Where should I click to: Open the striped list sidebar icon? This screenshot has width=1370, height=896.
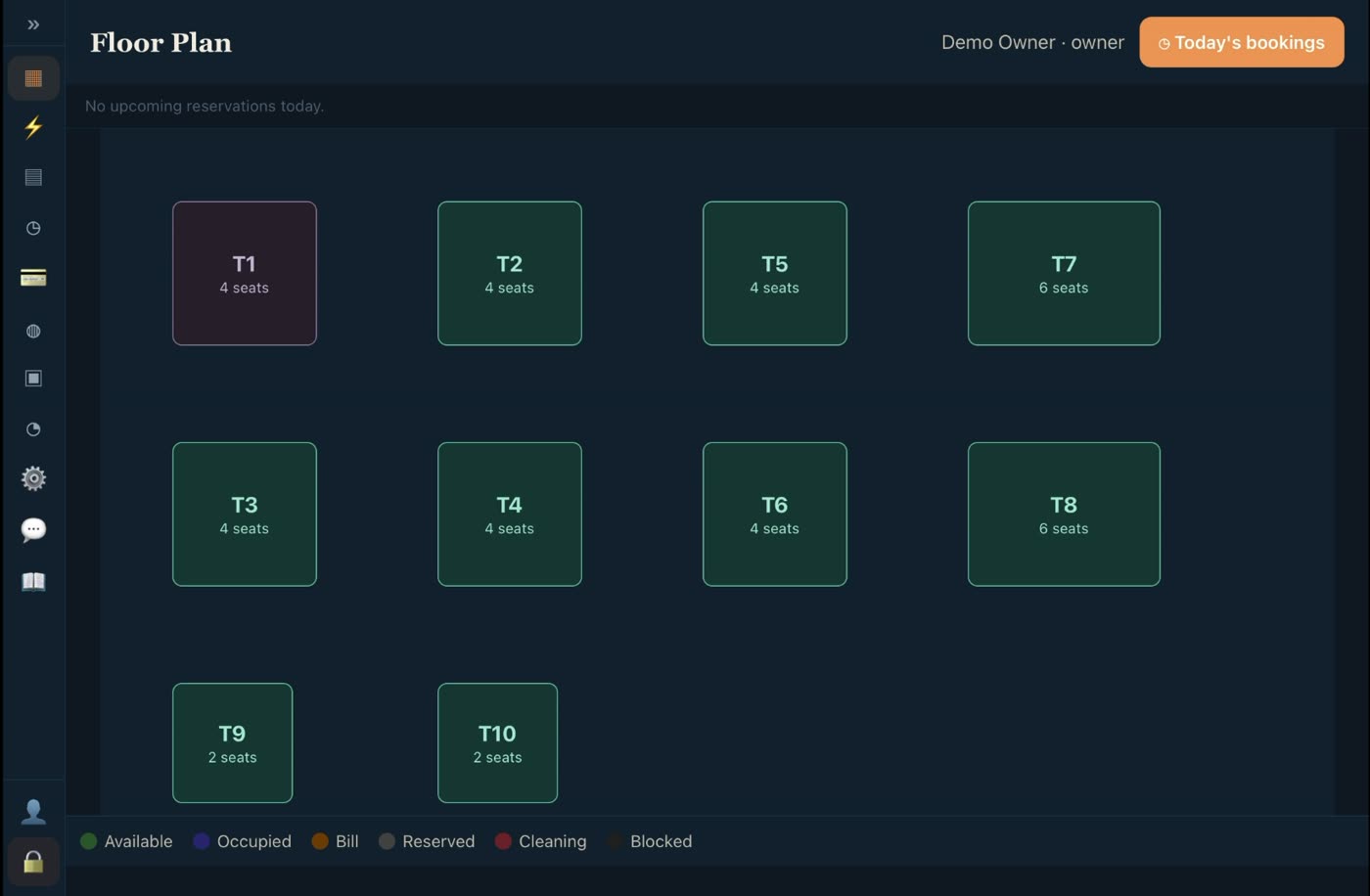point(33,177)
